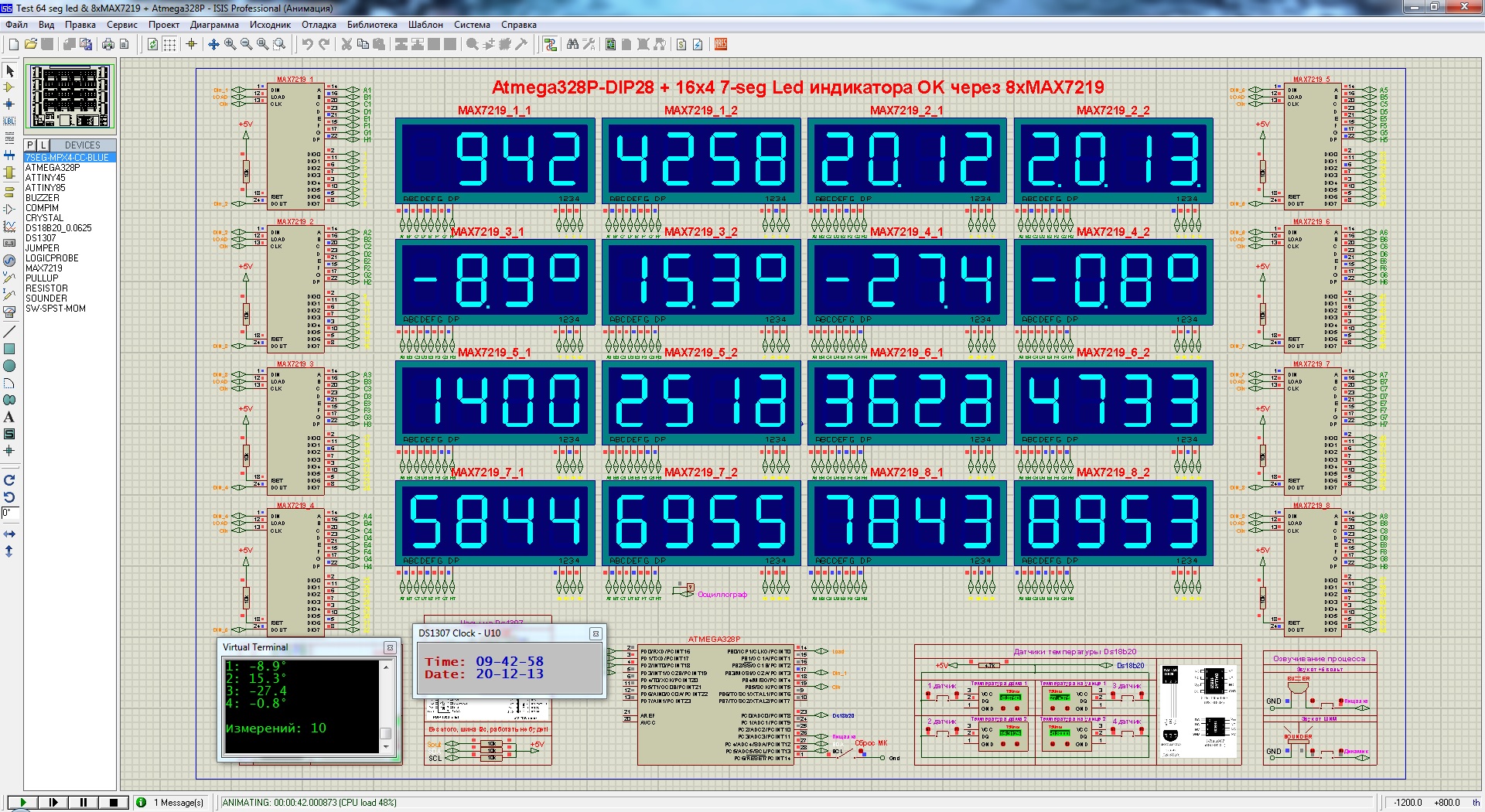This screenshot has height=812, width=1485.
Task: Select ATMEGA328P in the devices list
Action: (53, 168)
